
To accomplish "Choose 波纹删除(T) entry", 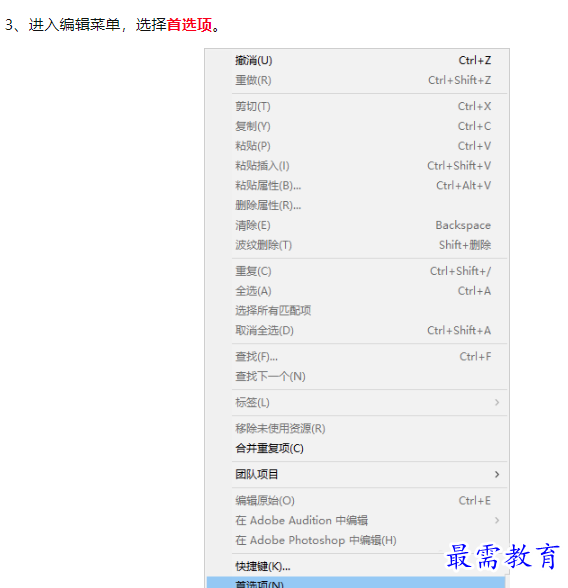I will (356, 245).
